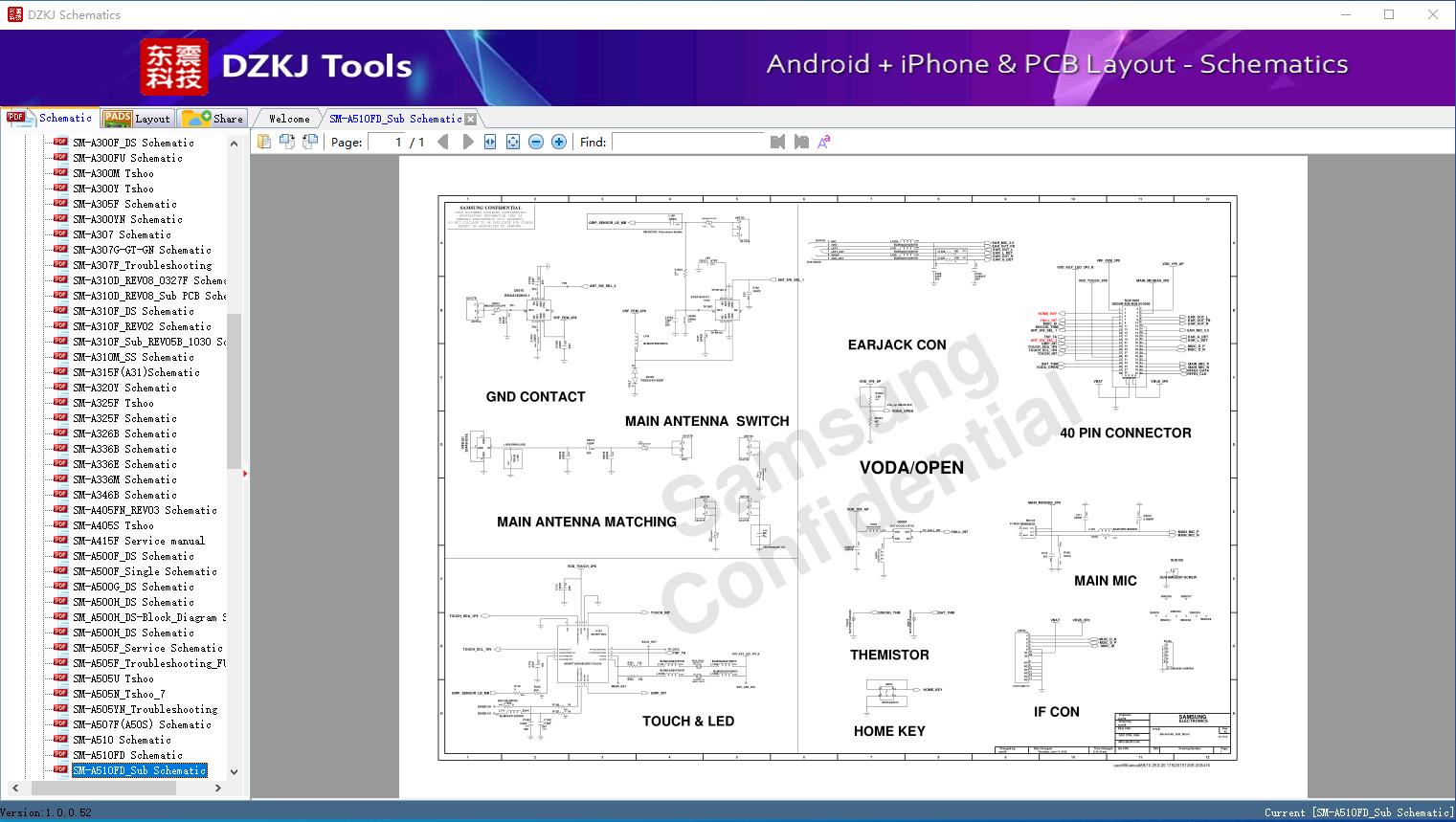Select the fit page icon
This screenshot has height=822, width=1456.
pos(513,142)
